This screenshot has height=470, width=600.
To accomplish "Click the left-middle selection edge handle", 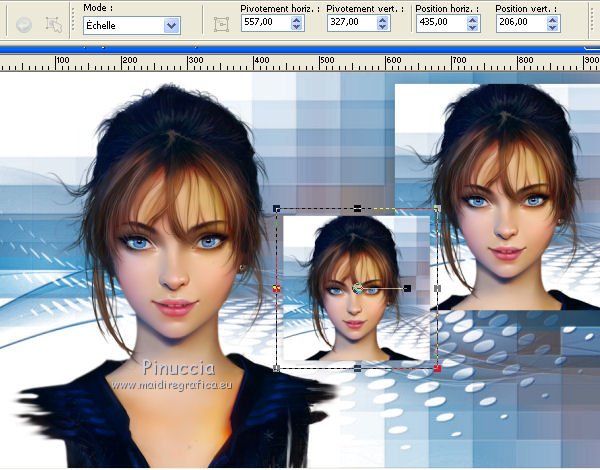I will (x=277, y=289).
